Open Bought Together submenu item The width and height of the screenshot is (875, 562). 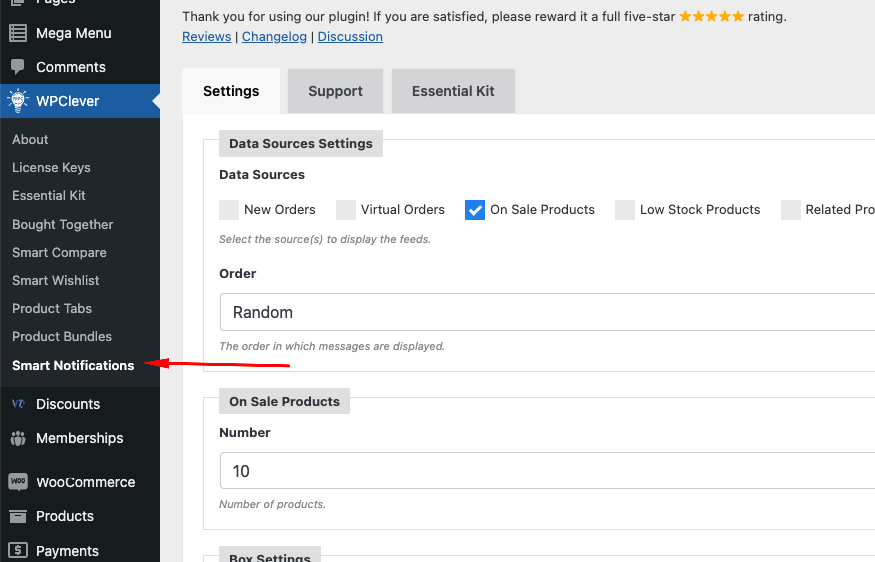[x=62, y=224]
